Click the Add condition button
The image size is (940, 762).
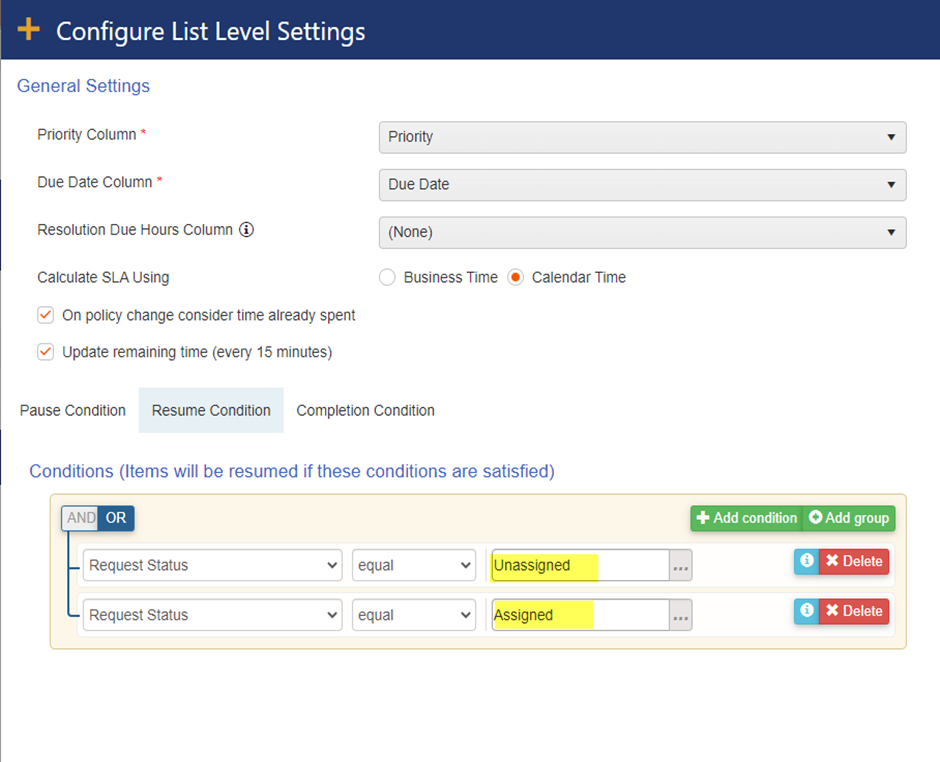pos(746,518)
